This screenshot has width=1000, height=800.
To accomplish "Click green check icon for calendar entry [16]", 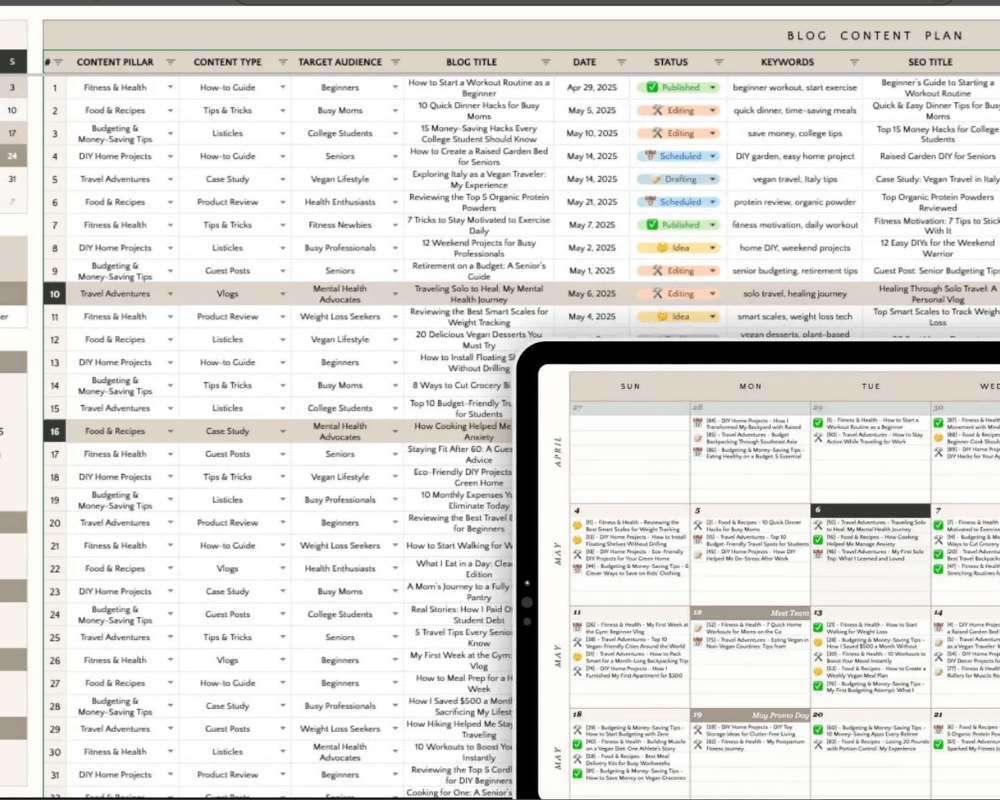I will click(x=818, y=540).
